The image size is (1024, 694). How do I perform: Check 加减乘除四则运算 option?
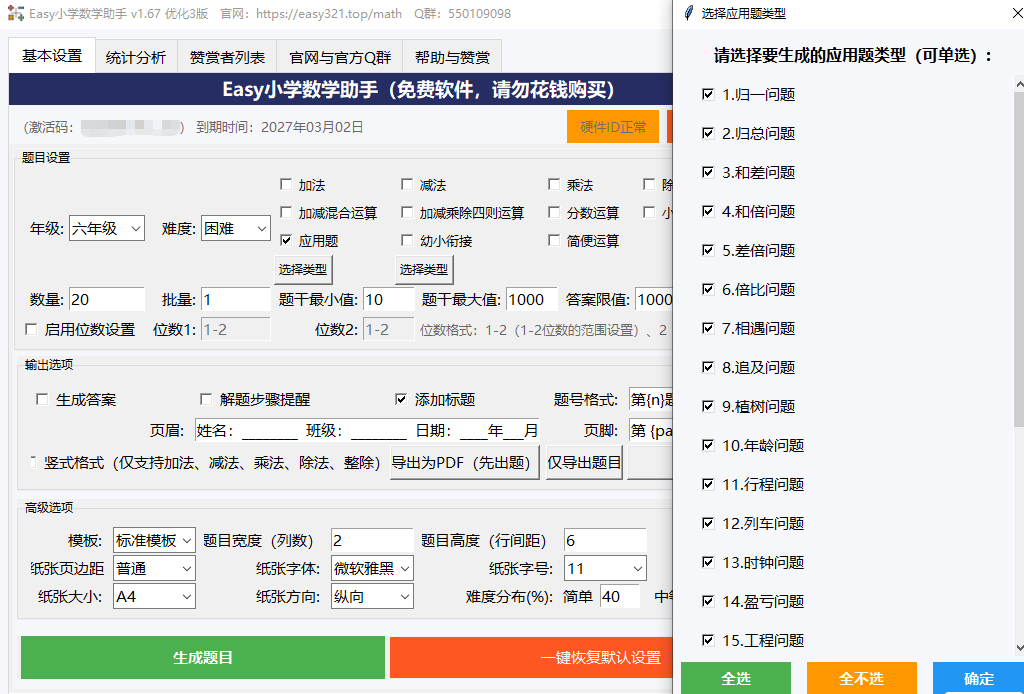click(407, 212)
